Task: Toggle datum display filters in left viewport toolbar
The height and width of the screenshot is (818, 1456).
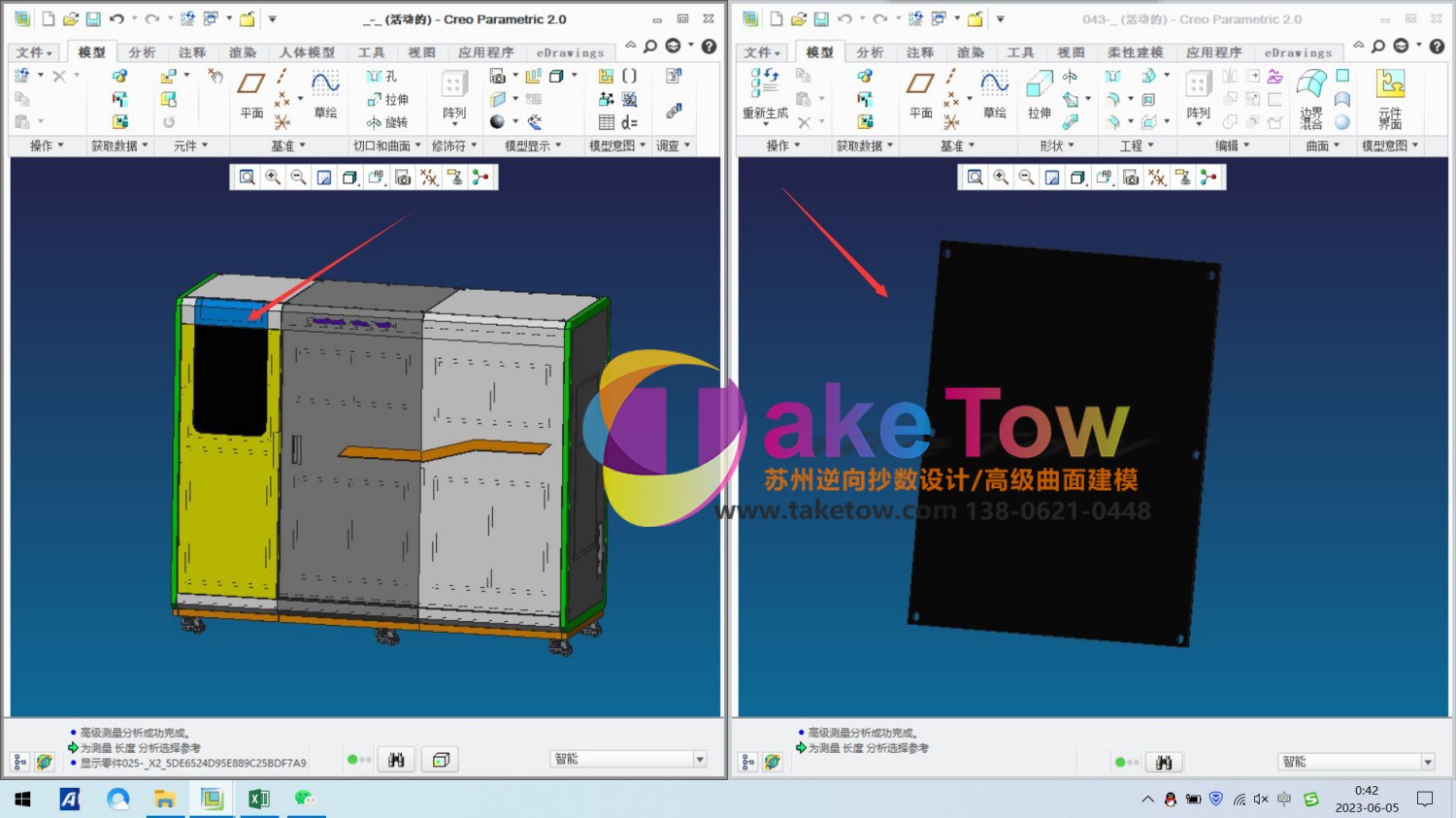Action: pyautogui.click(x=429, y=178)
